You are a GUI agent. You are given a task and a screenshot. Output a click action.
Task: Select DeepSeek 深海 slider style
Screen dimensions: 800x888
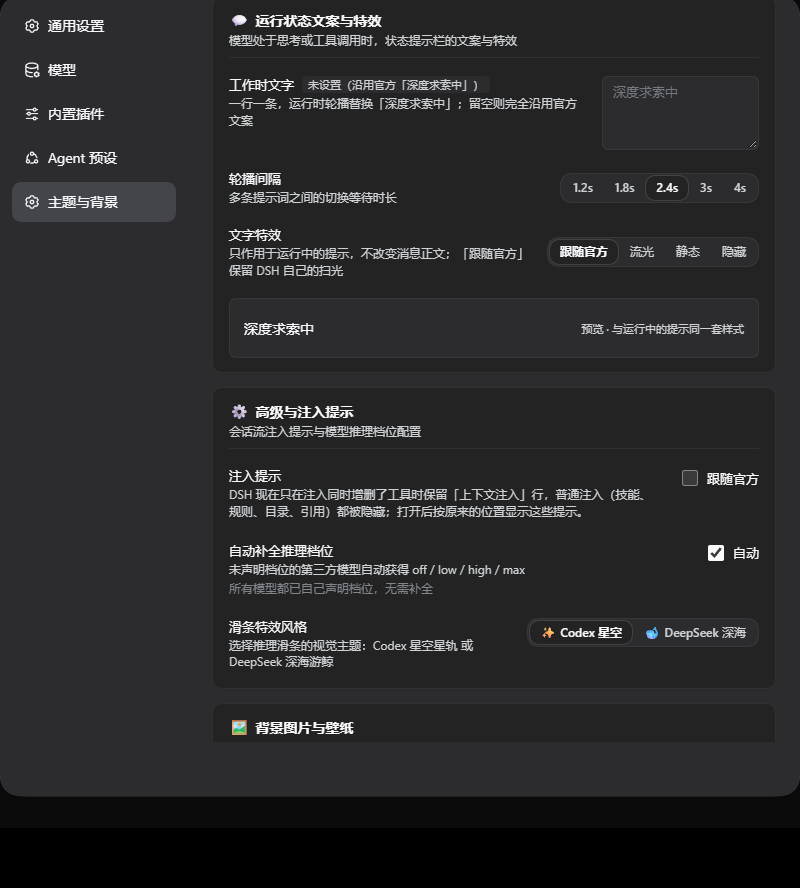point(696,633)
